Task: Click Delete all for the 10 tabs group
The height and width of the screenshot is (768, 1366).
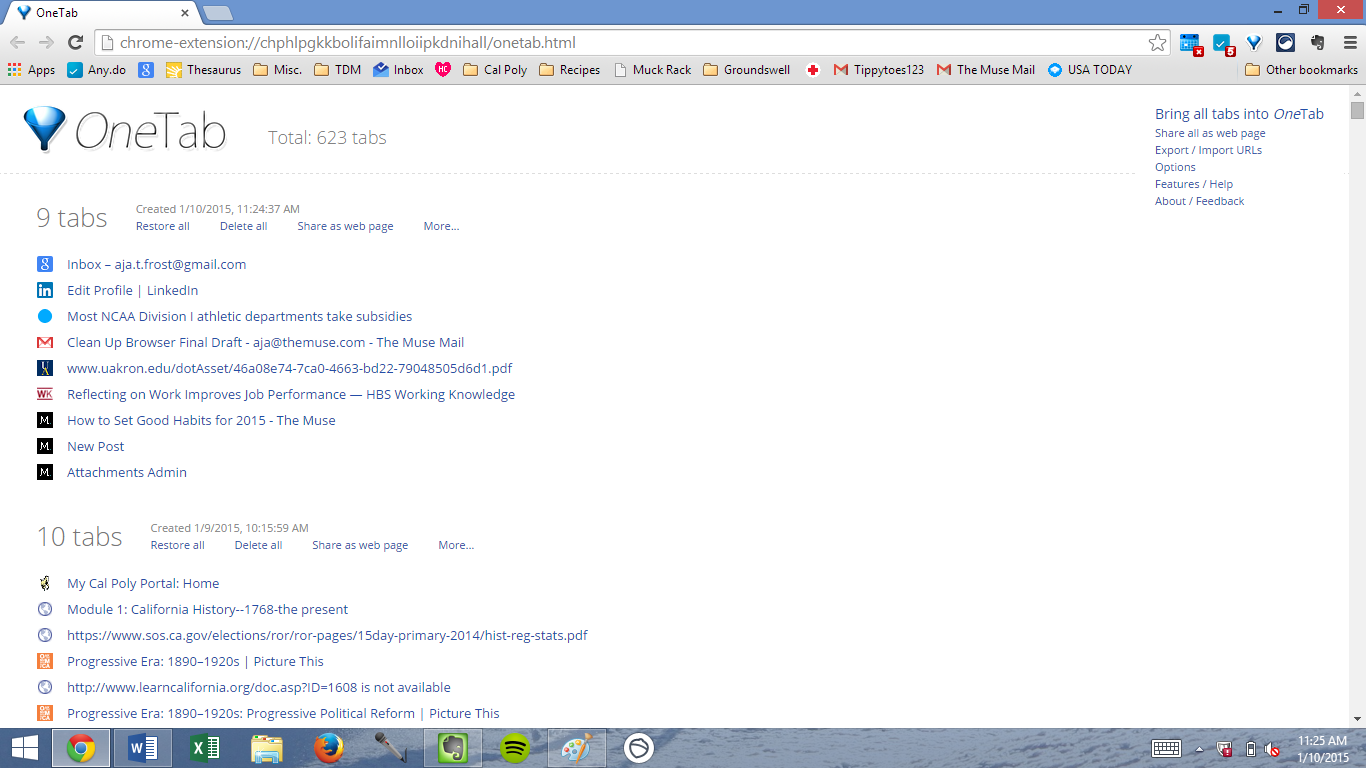Action: 258,545
